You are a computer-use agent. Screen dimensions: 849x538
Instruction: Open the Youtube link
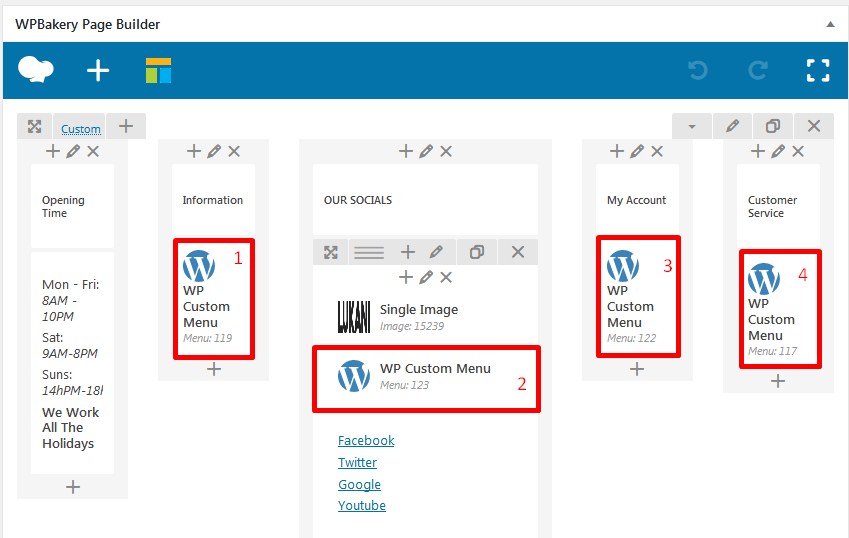(362, 506)
